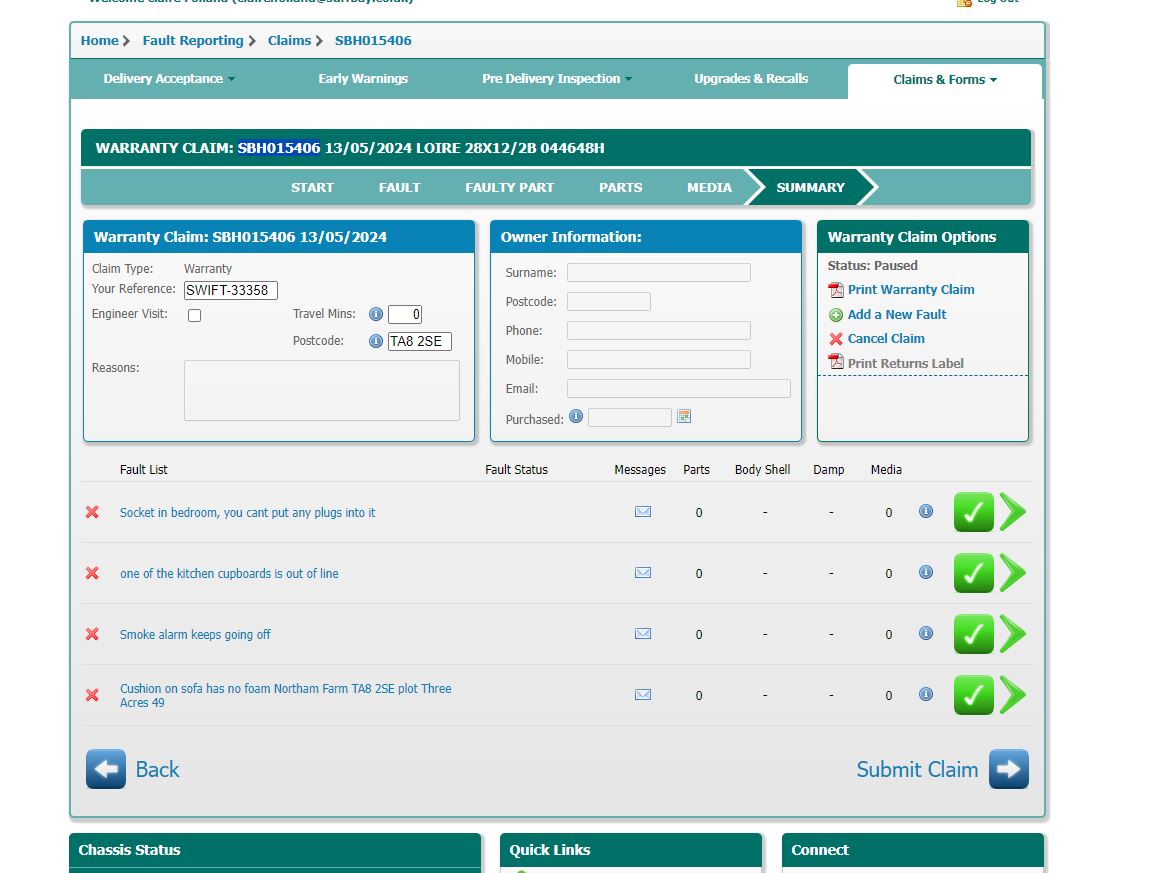Screen dimensions: 1154x873
Task: Click the blue Submit Claim arrow icon
Action: (x=1008, y=769)
